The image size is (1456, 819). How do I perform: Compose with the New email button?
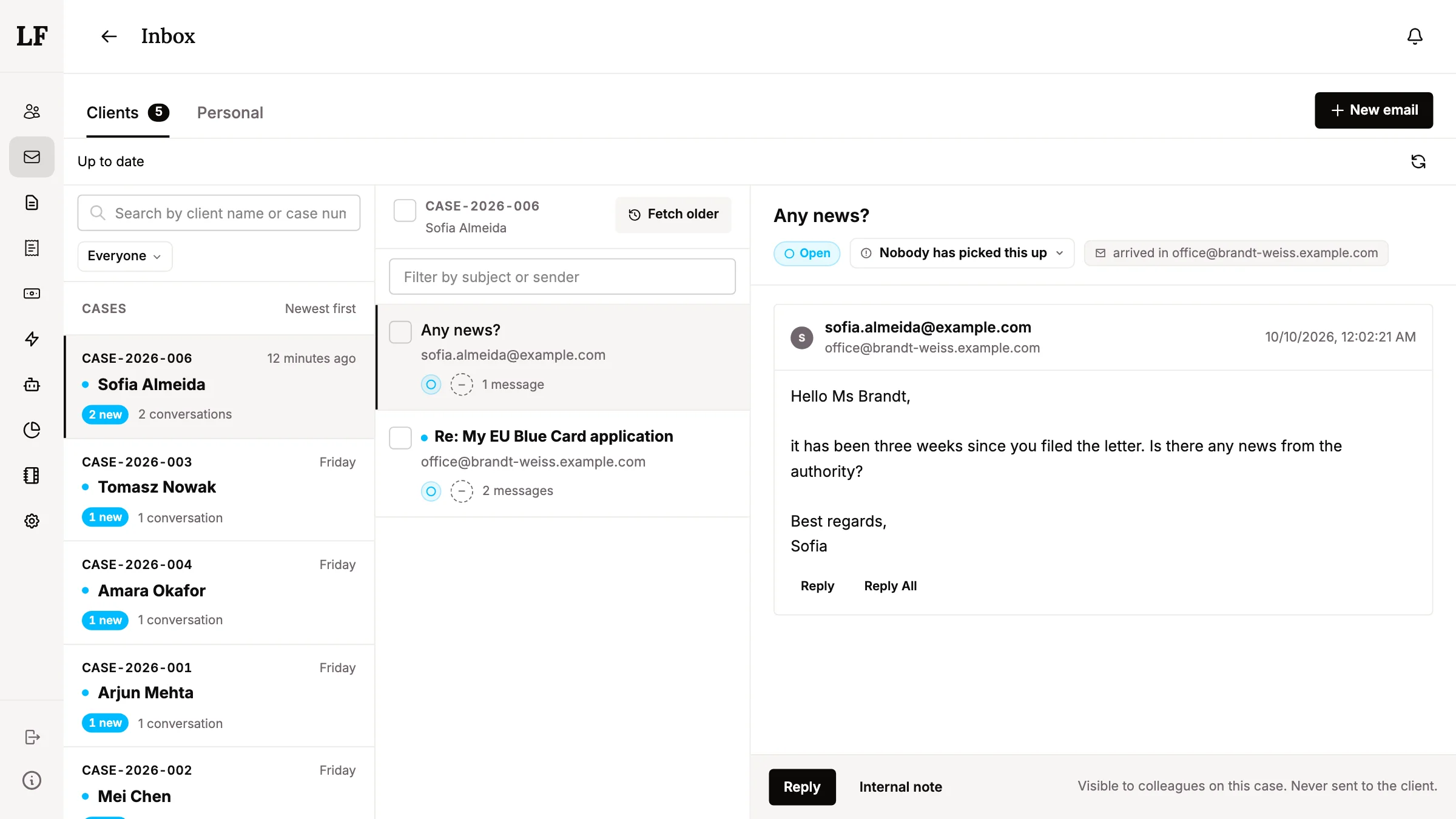coord(1373,110)
